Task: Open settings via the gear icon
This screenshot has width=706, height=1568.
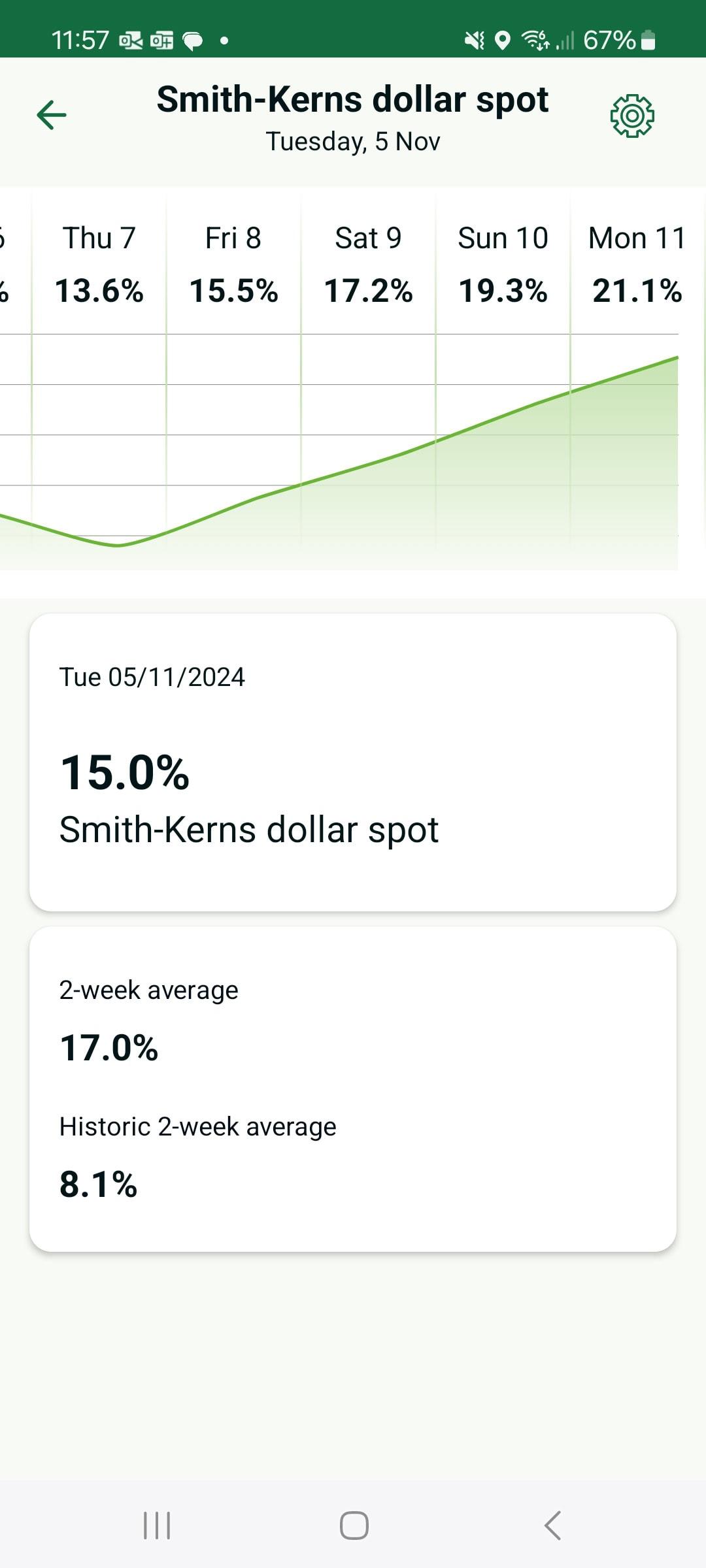Action: coord(632,116)
